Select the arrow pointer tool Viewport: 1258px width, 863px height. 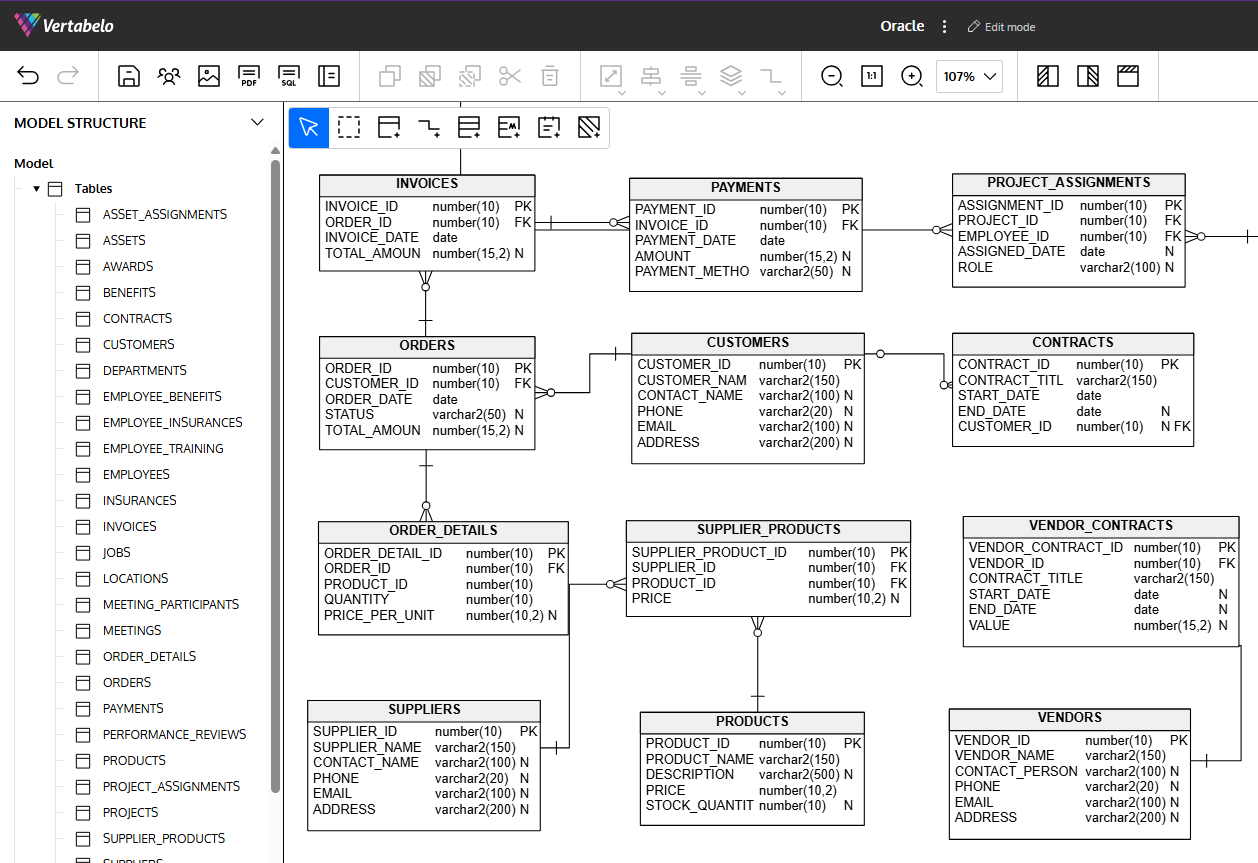tap(309, 128)
